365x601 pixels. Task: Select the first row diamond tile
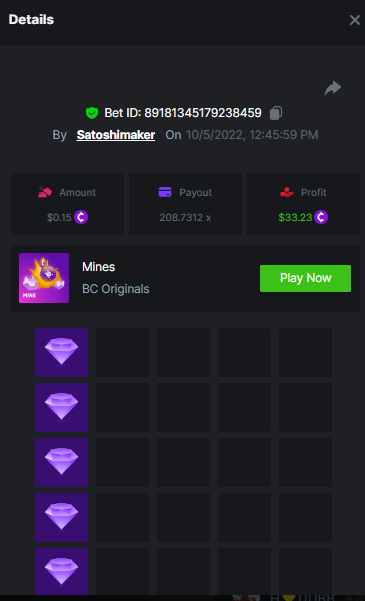point(61,352)
